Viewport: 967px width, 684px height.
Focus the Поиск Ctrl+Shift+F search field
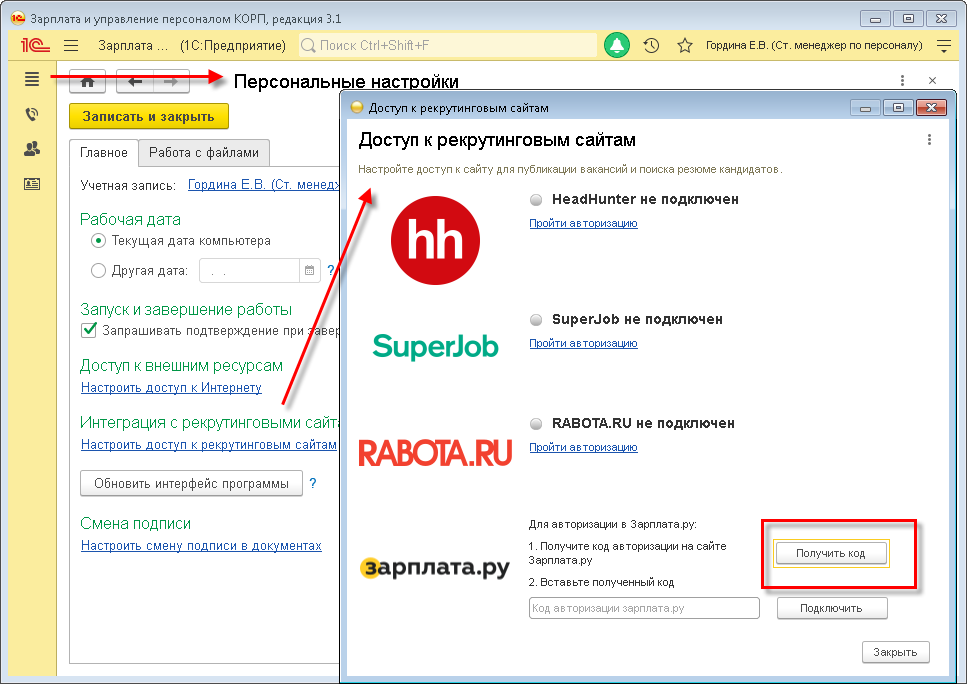click(448, 46)
